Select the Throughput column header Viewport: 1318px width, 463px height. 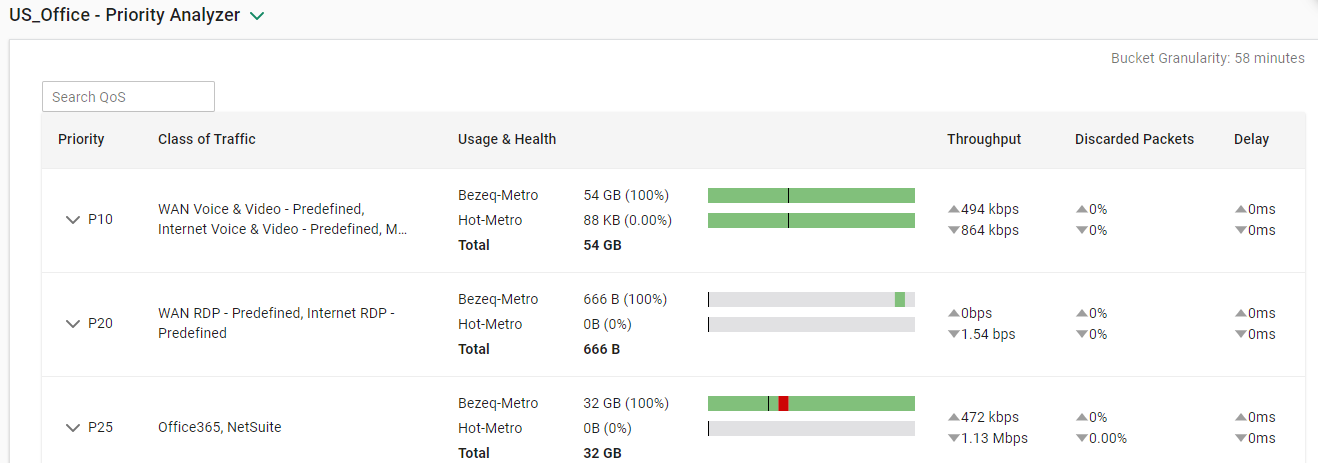(x=984, y=139)
